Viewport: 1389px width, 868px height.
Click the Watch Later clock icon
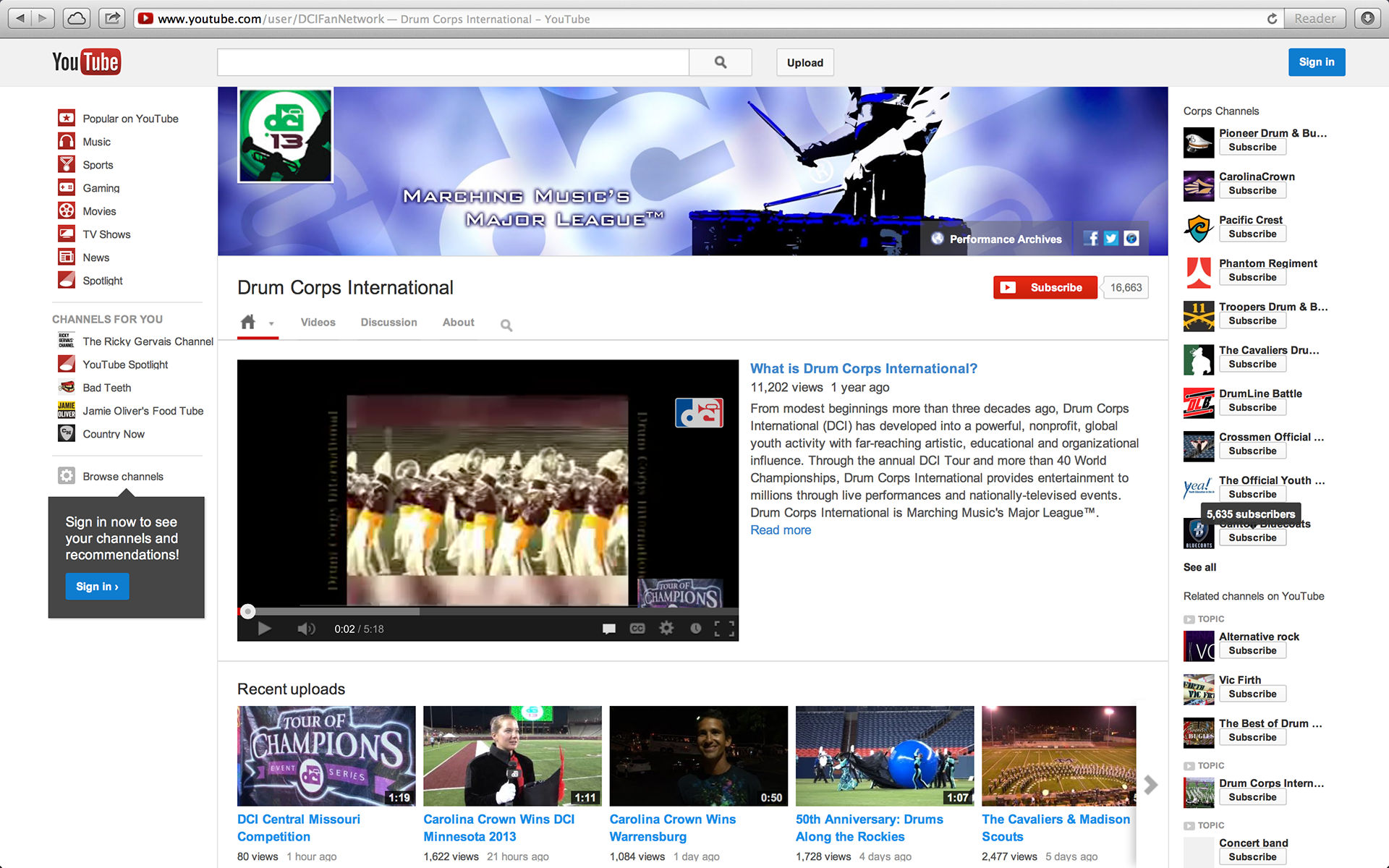tap(695, 628)
